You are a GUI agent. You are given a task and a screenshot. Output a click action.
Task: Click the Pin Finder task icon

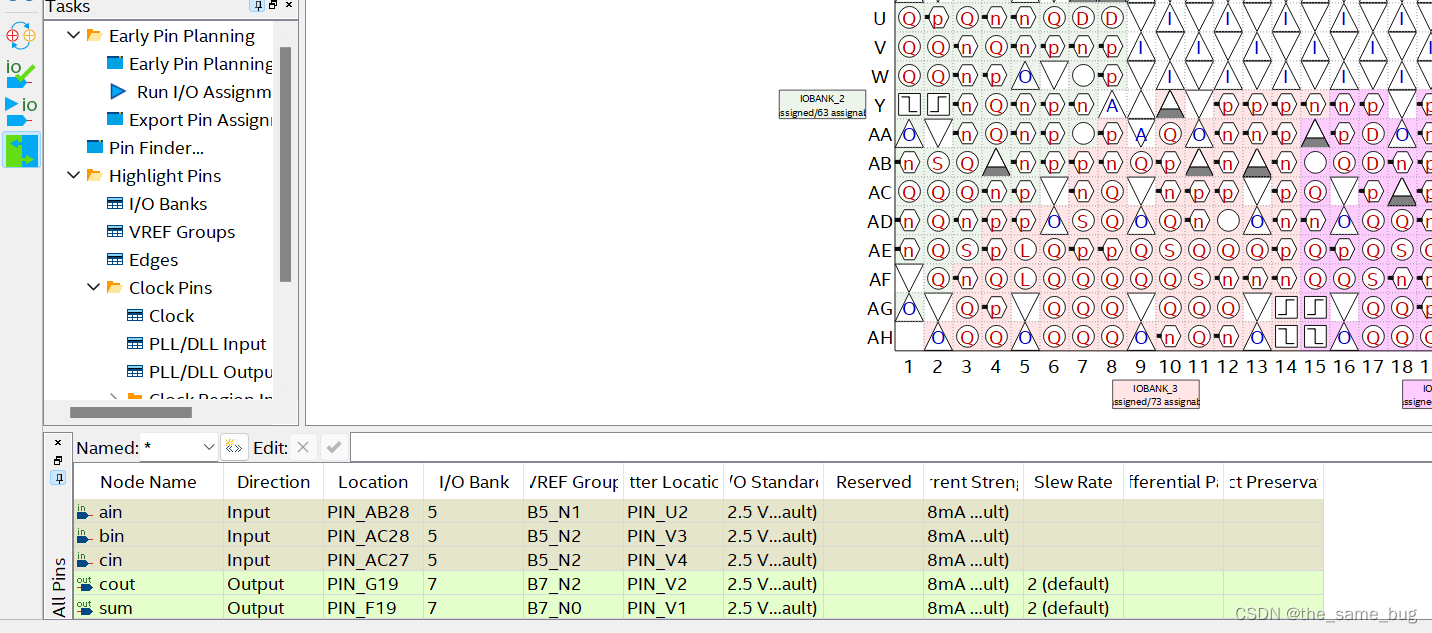[95, 147]
